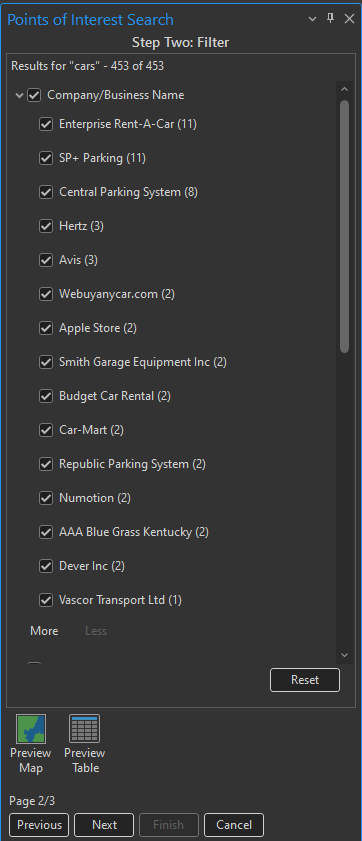Click the Page 2/3 indicator

tap(32, 801)
